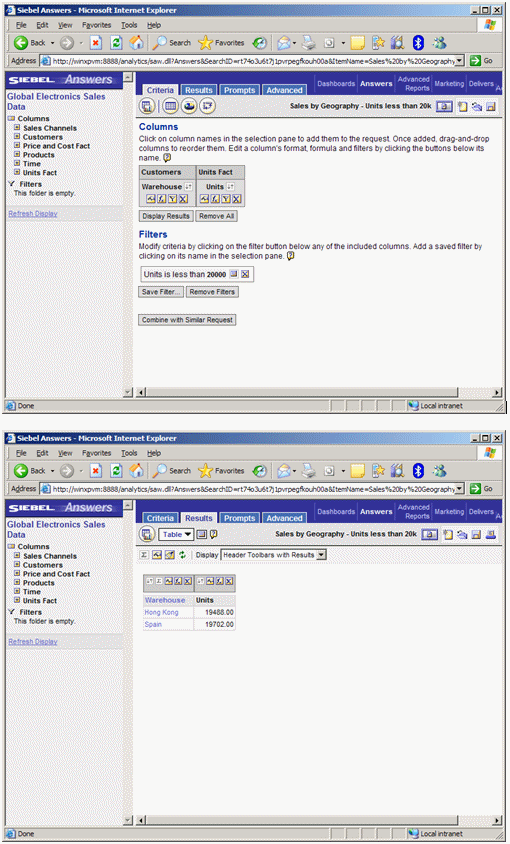Switch to Results tab in Criteria-view window
Image resolution: width=510 pixels, height=844 pixels.
click(x=199, y=90)
